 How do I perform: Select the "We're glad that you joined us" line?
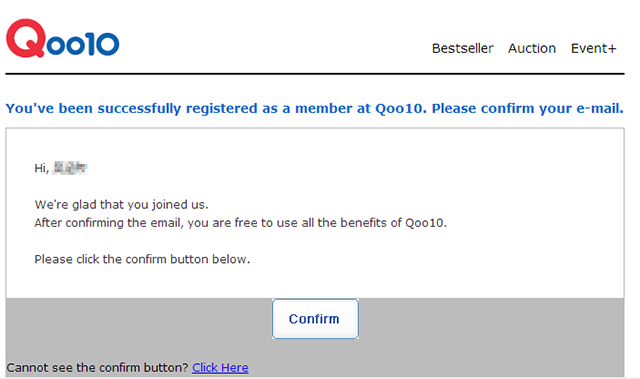pyautogui.click(x=121, y=204)
